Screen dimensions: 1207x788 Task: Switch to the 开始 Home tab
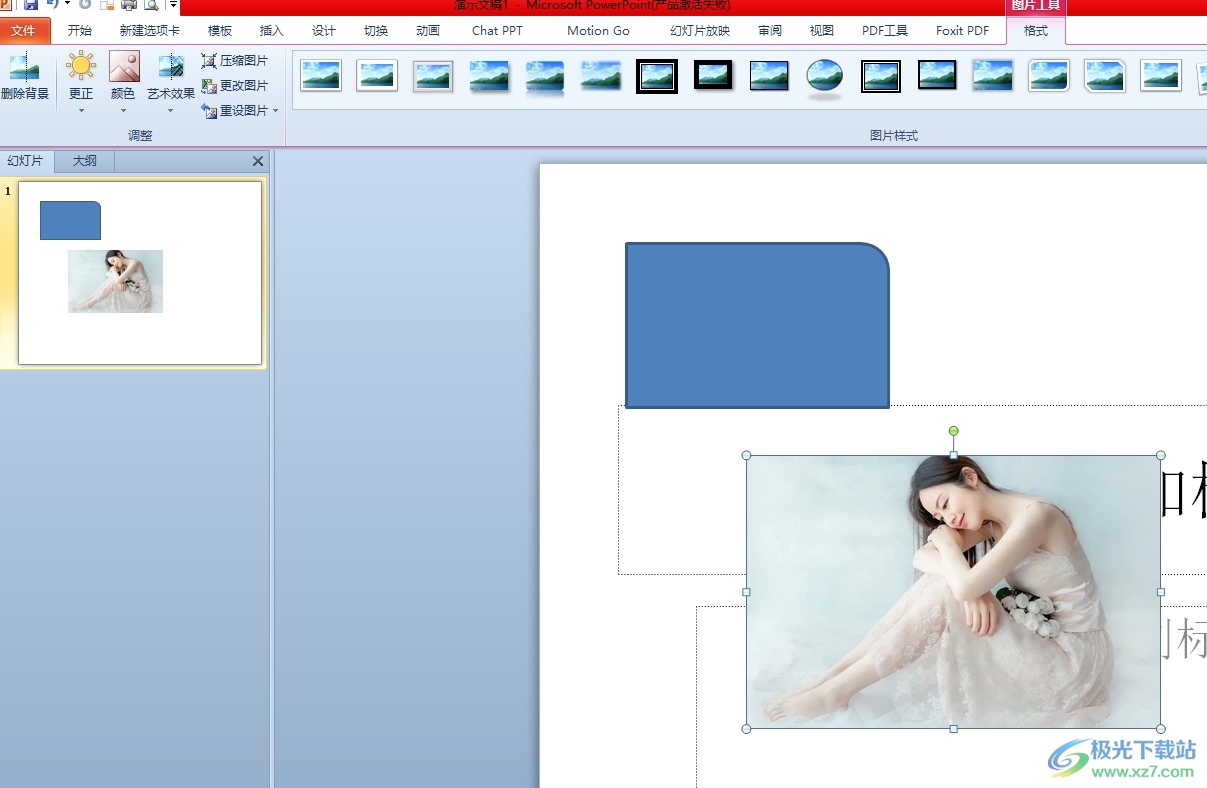(80, 31)
